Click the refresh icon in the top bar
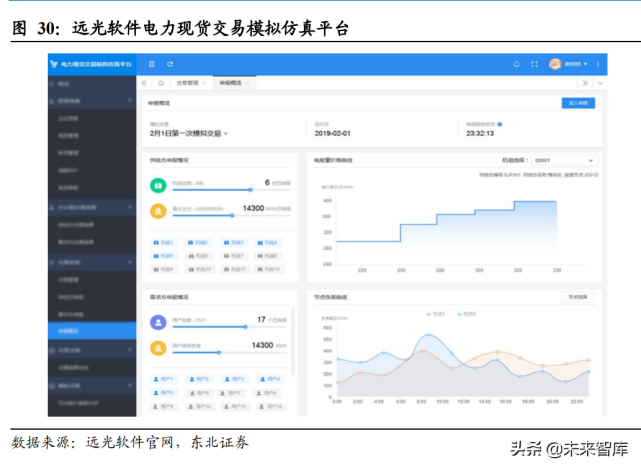The width and height of the screenshot is (641, 470). (170, 64)
